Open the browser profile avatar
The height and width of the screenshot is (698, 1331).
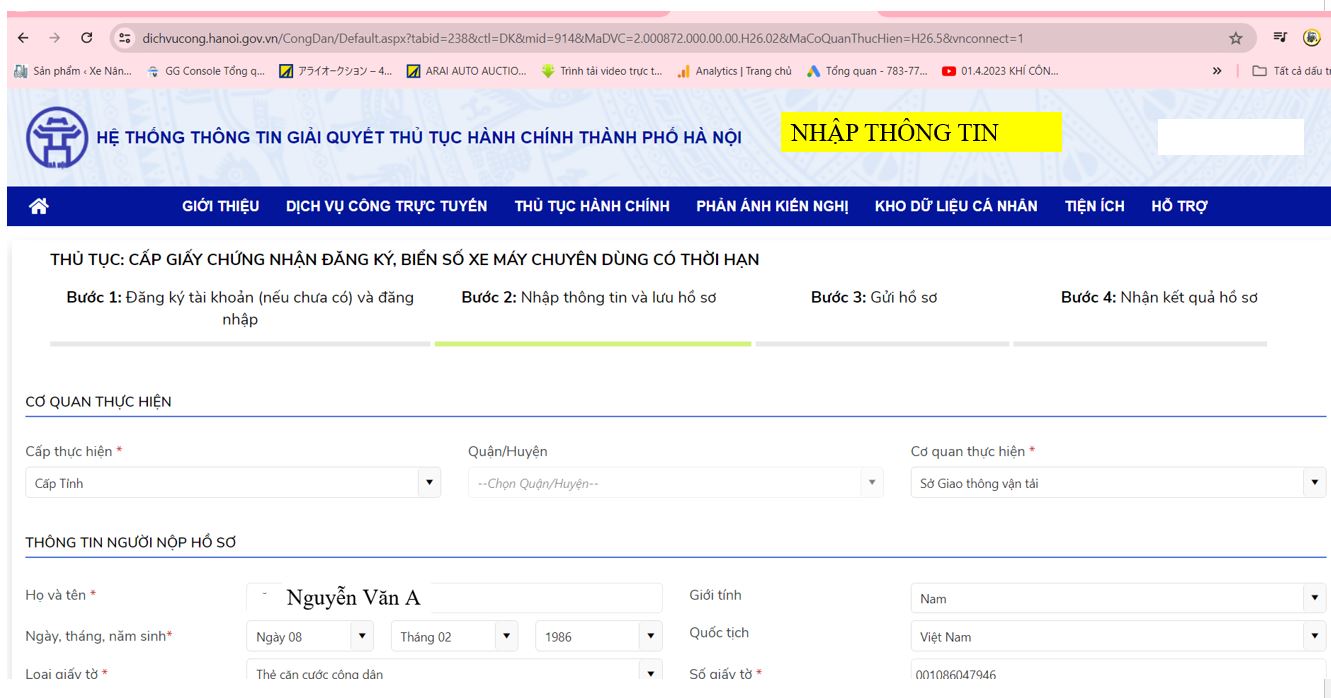(1312, 38)
